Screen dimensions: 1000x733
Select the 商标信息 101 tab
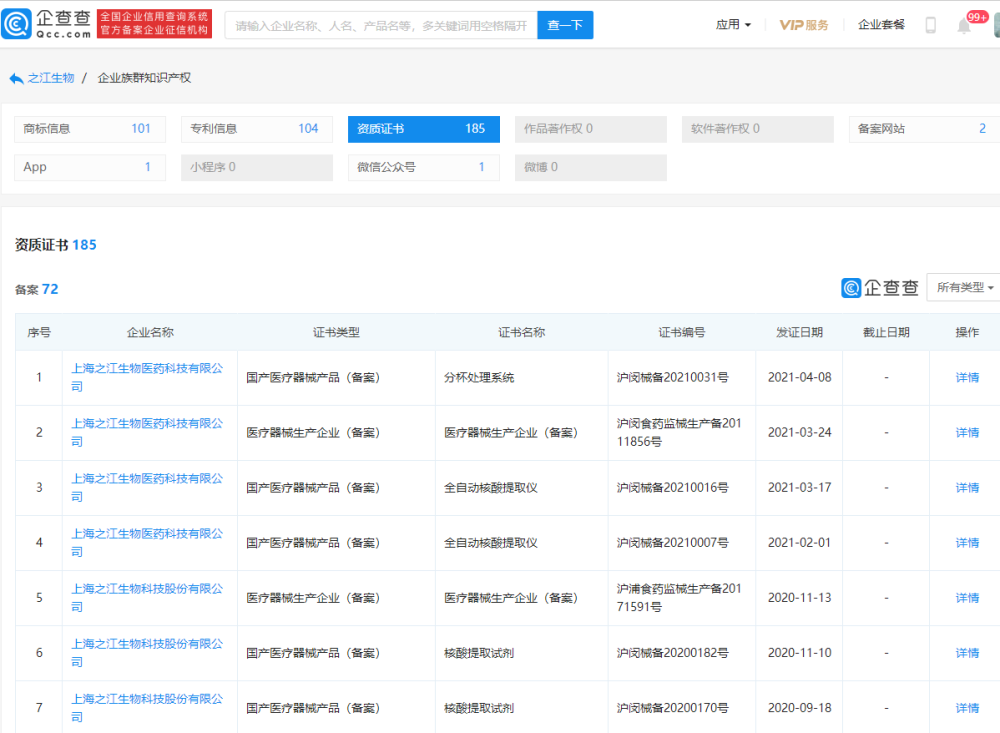coord(90,129)
